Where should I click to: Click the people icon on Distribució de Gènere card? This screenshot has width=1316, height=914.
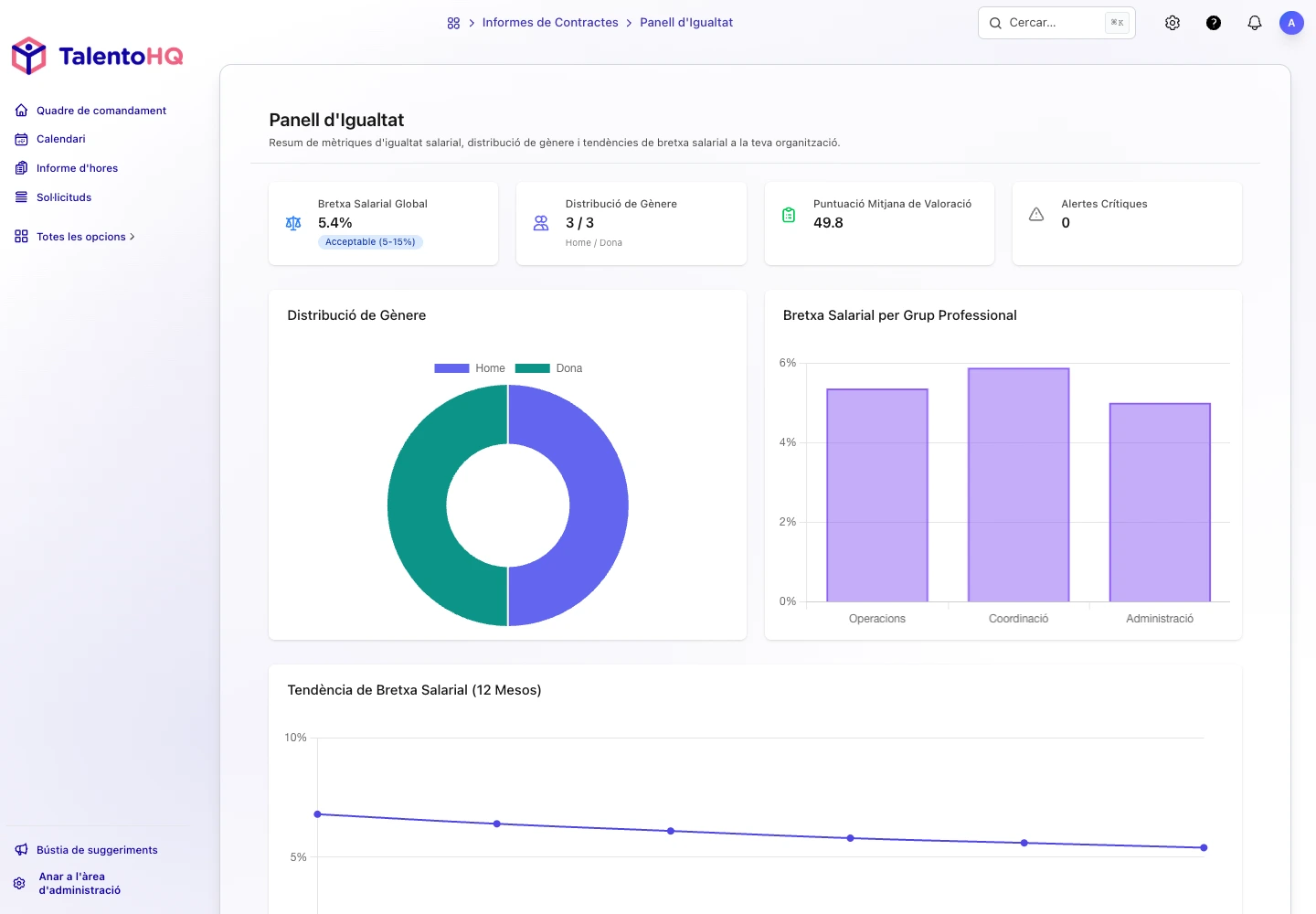point(541,223)
